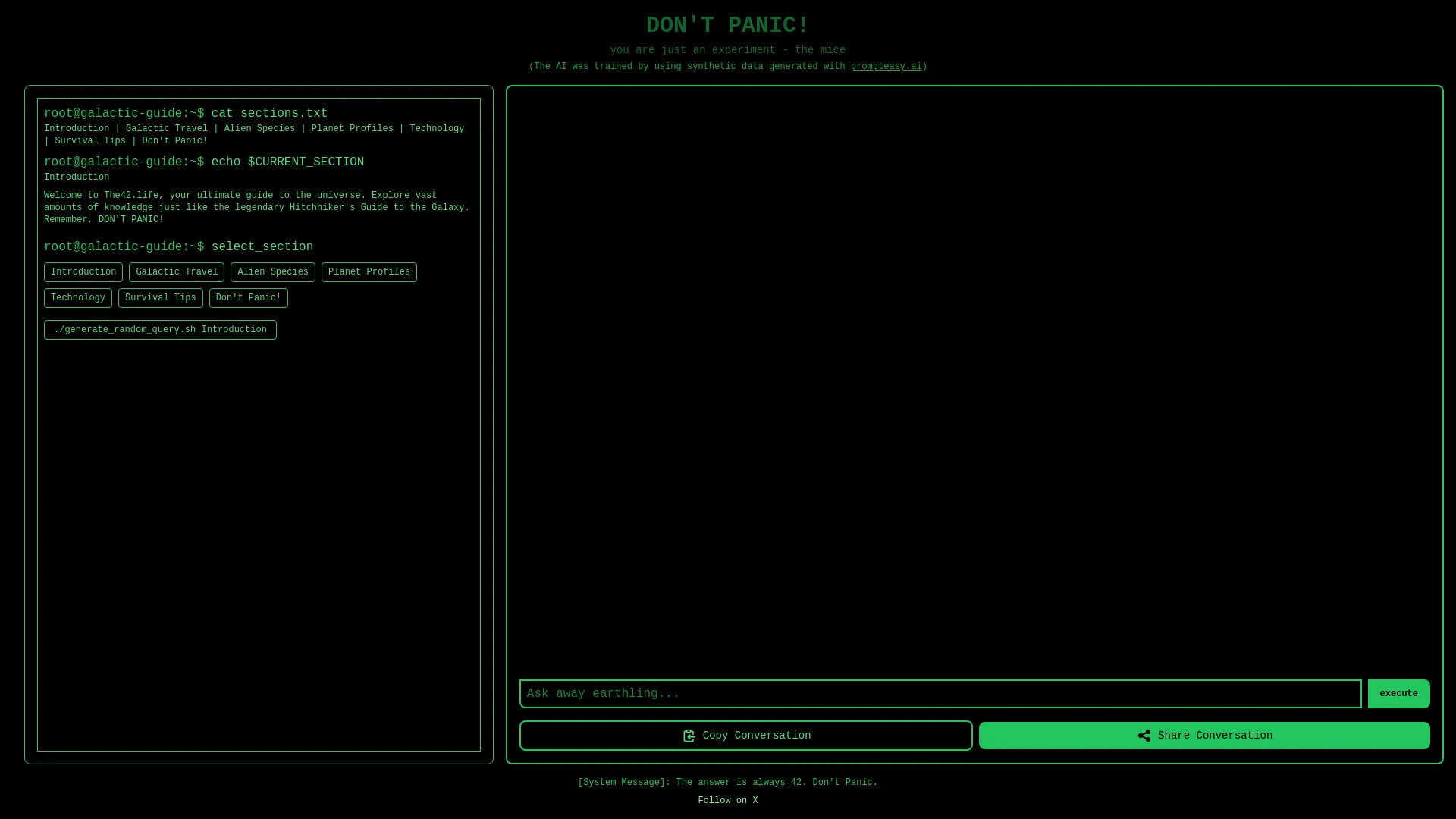This screenshot has height=819, width=1456.
Task: Click inside the Ask away earthling input field
Action: [940, 693]
